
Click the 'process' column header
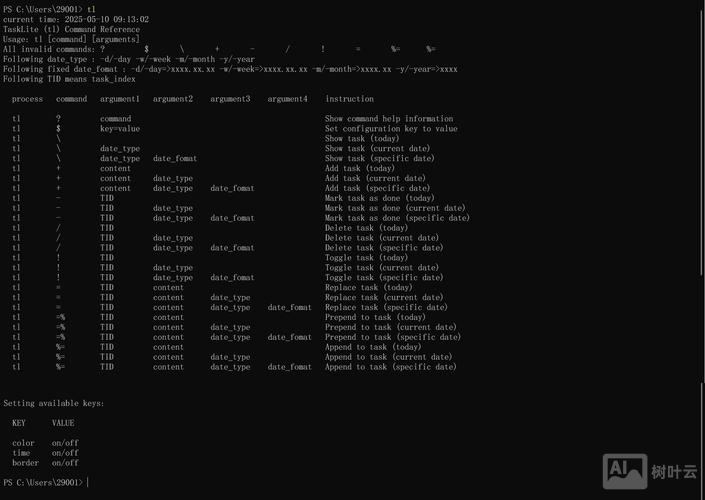[x=27, y=99]
